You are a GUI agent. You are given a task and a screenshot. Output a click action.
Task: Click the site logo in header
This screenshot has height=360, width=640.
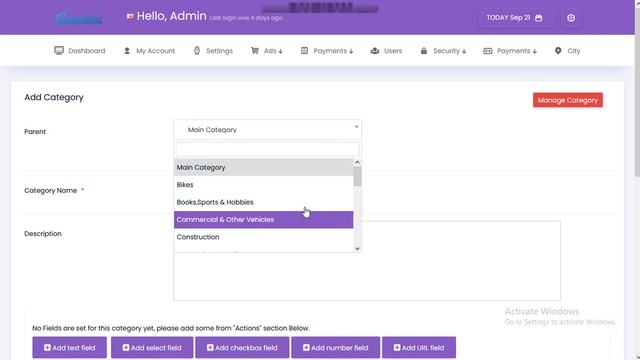coord(79,18)
